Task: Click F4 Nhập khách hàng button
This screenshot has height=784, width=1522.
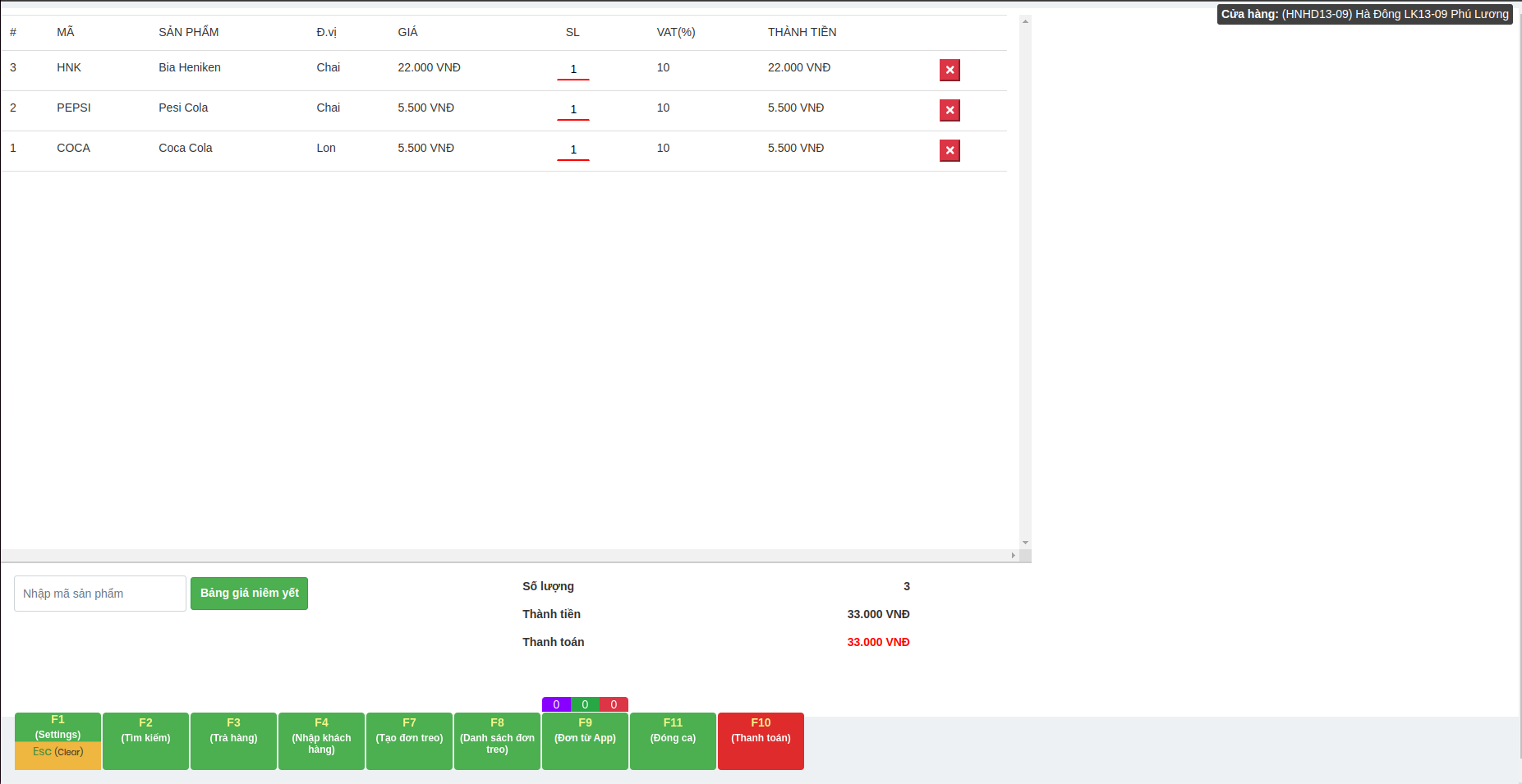Action: (x=321, y=740)
